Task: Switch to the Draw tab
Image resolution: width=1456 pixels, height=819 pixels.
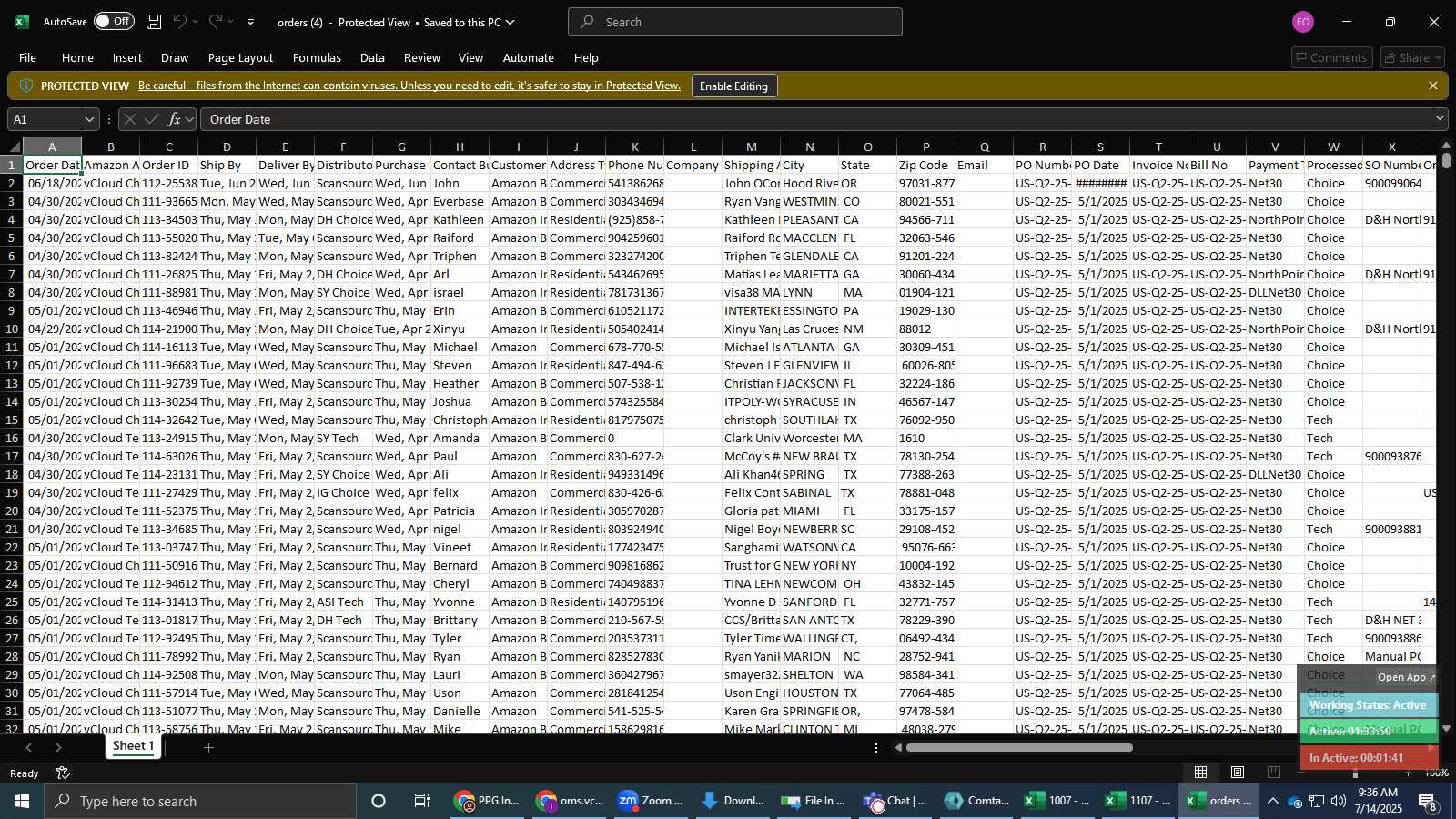Action: (x=175, y=57)
